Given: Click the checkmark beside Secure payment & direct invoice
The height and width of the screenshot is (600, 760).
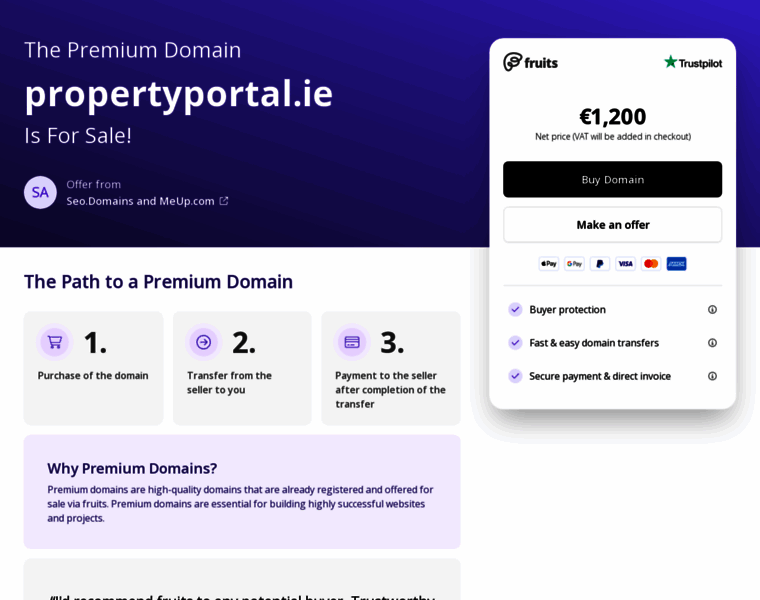Looking at the screenshot, I should click(x=515, y=376).
